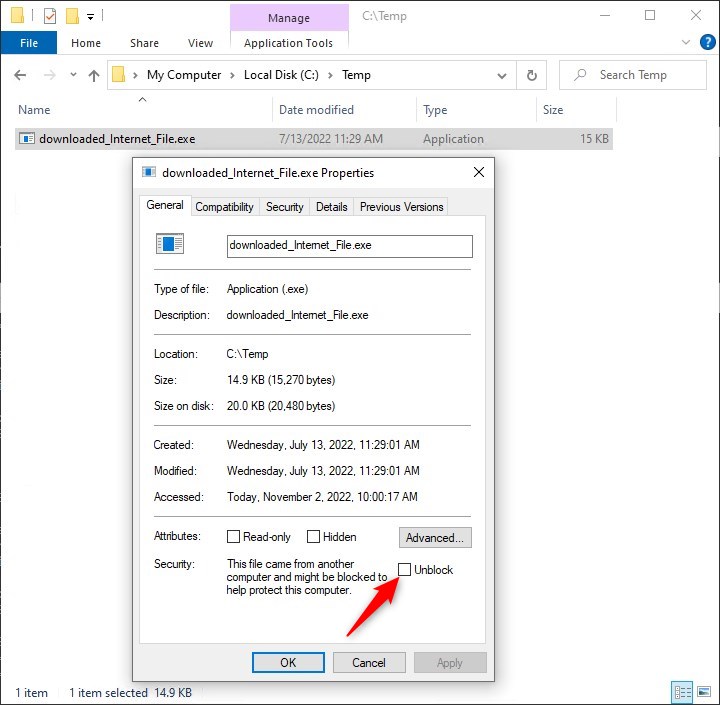The height and width of the screenshot is (705, 720).
Task: Click the New folder quick access icon
Action: point(72,16)
